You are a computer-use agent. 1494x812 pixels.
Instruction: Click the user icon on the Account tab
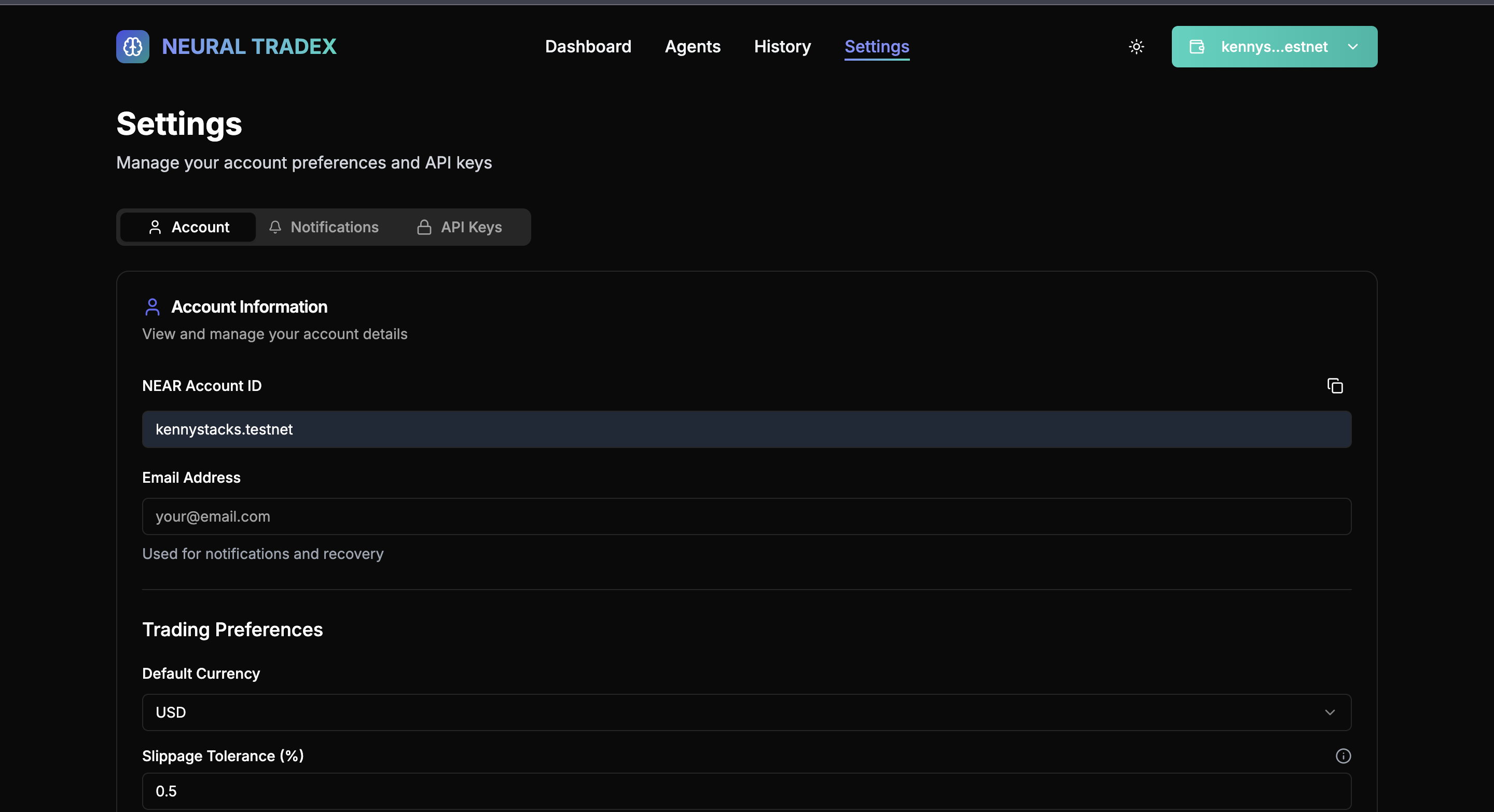[155, 227]
